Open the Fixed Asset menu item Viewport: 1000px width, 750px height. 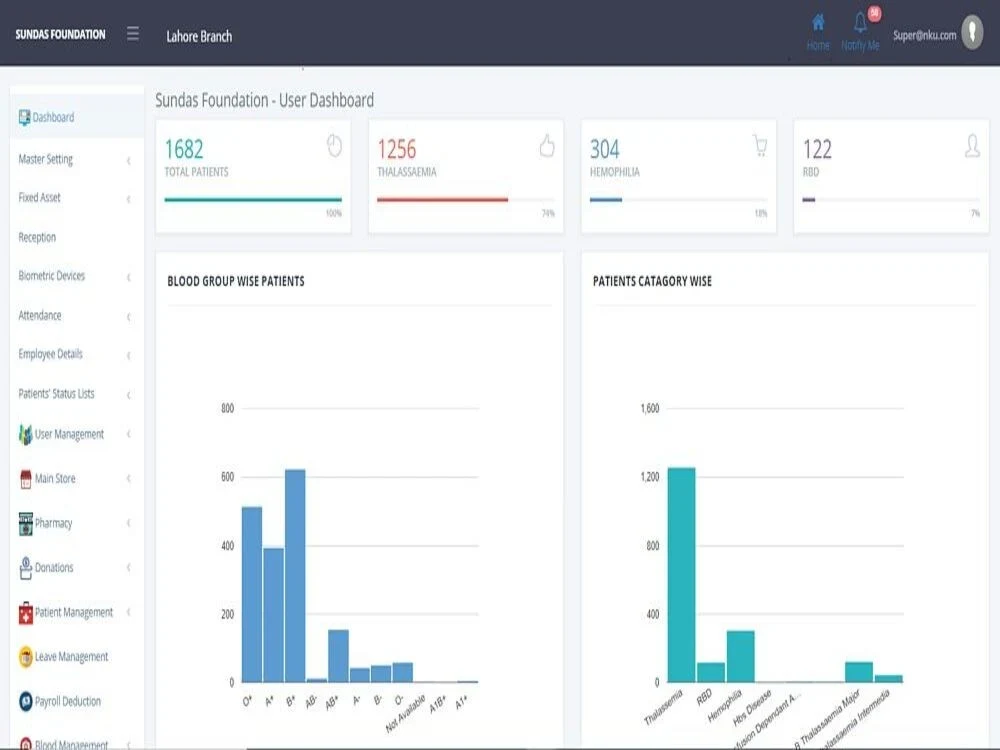coord(77,198)
